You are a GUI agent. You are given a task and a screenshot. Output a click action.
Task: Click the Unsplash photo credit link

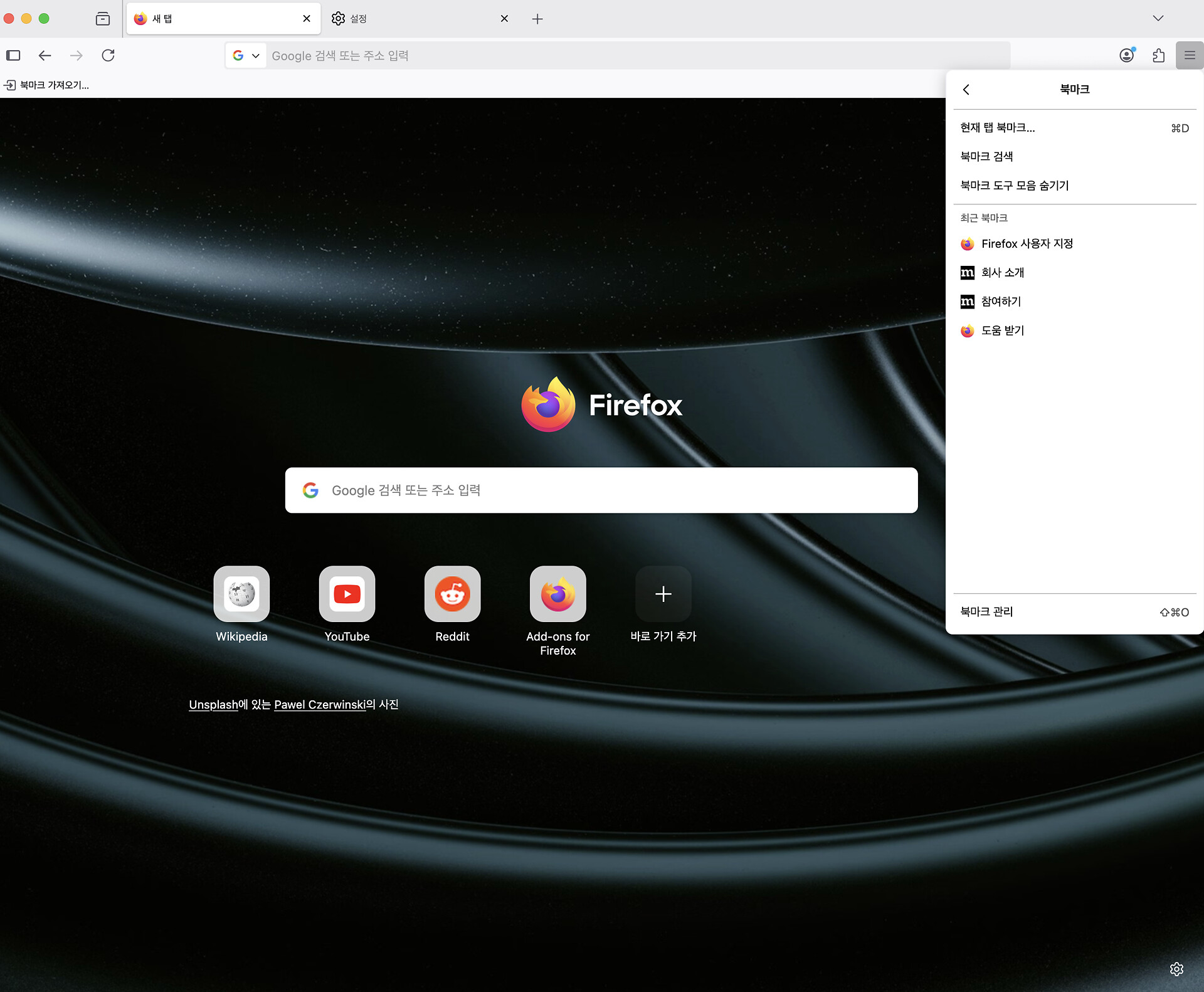[x=213, y=704]
